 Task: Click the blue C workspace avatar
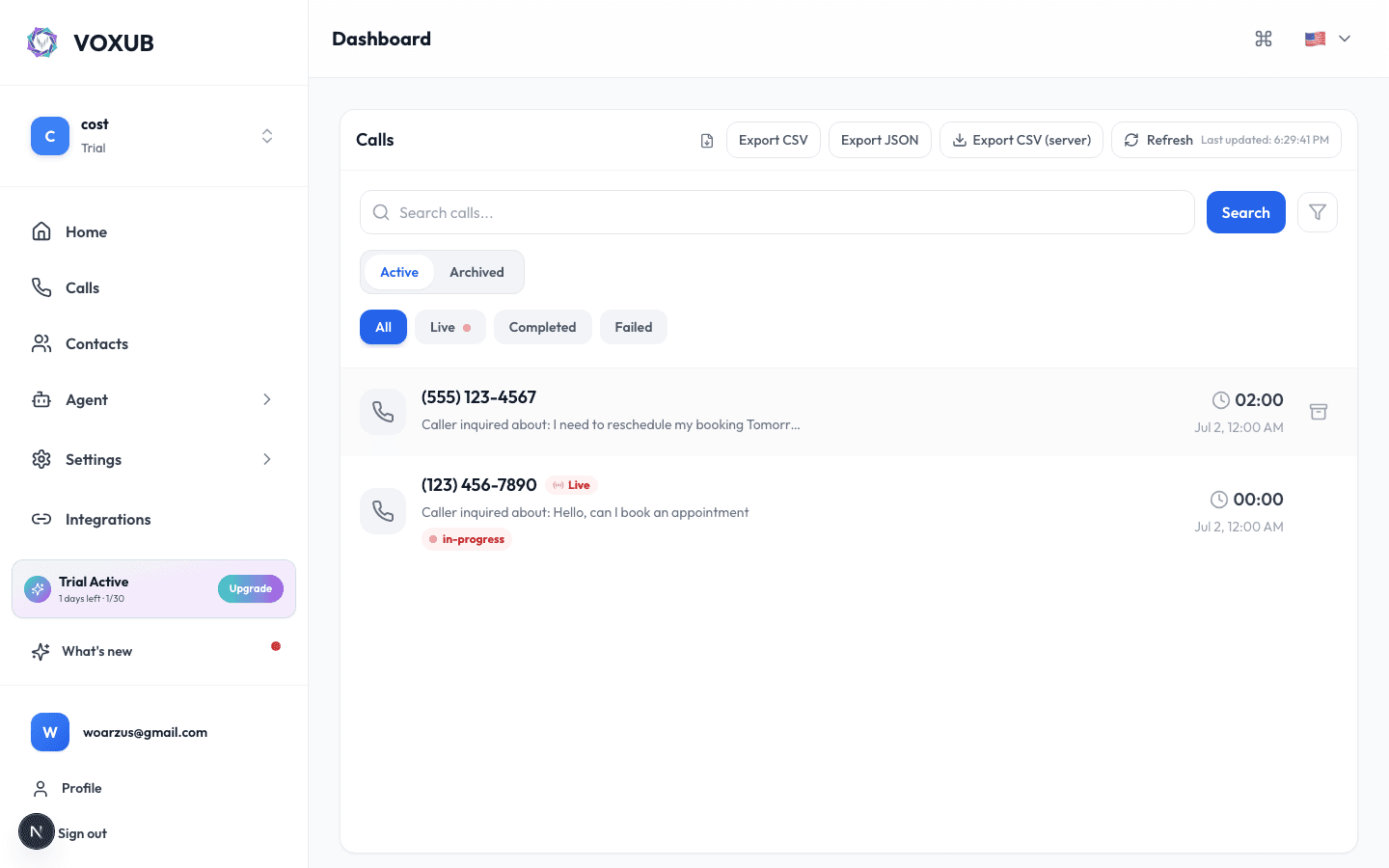50,136
